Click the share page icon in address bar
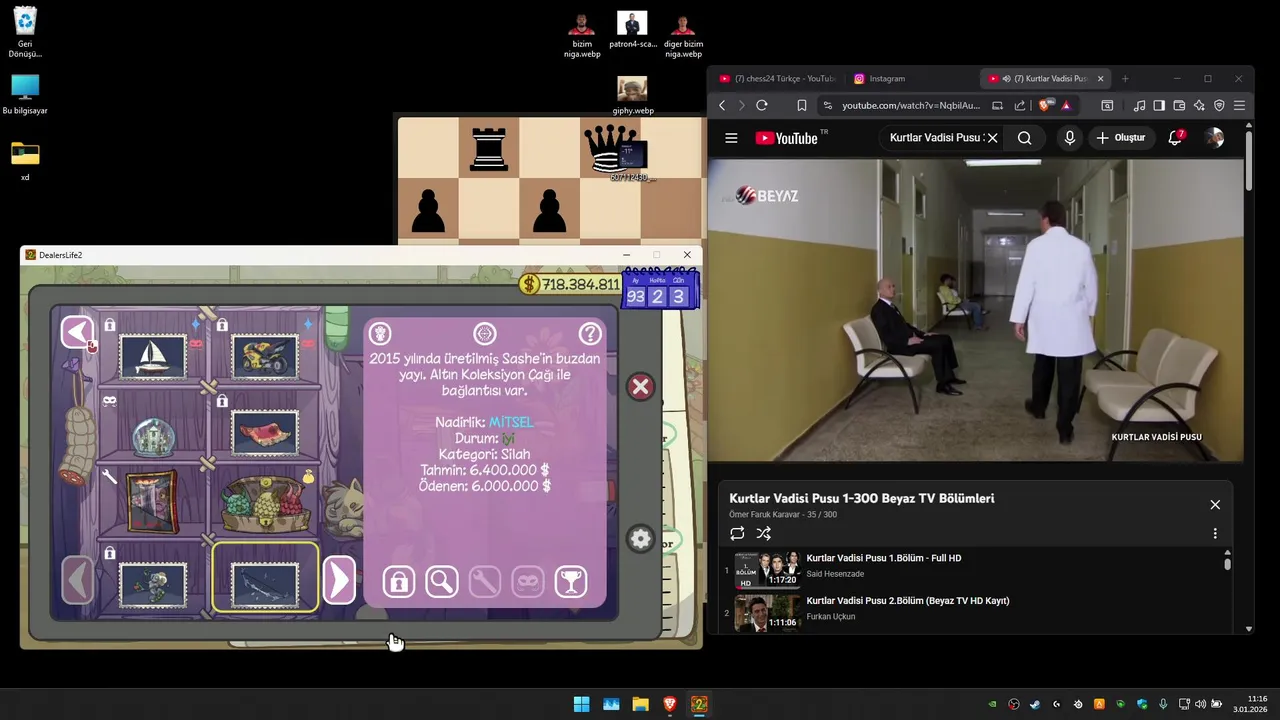The width and height of the screenshot is (1280, 720). pyautogui.click(x=1019, y=105)
